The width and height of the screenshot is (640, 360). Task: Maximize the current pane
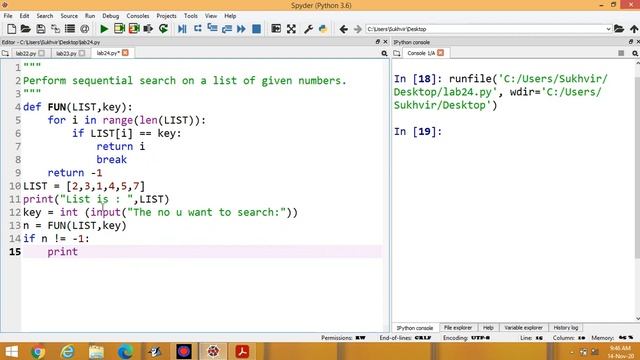coord(276,29)
